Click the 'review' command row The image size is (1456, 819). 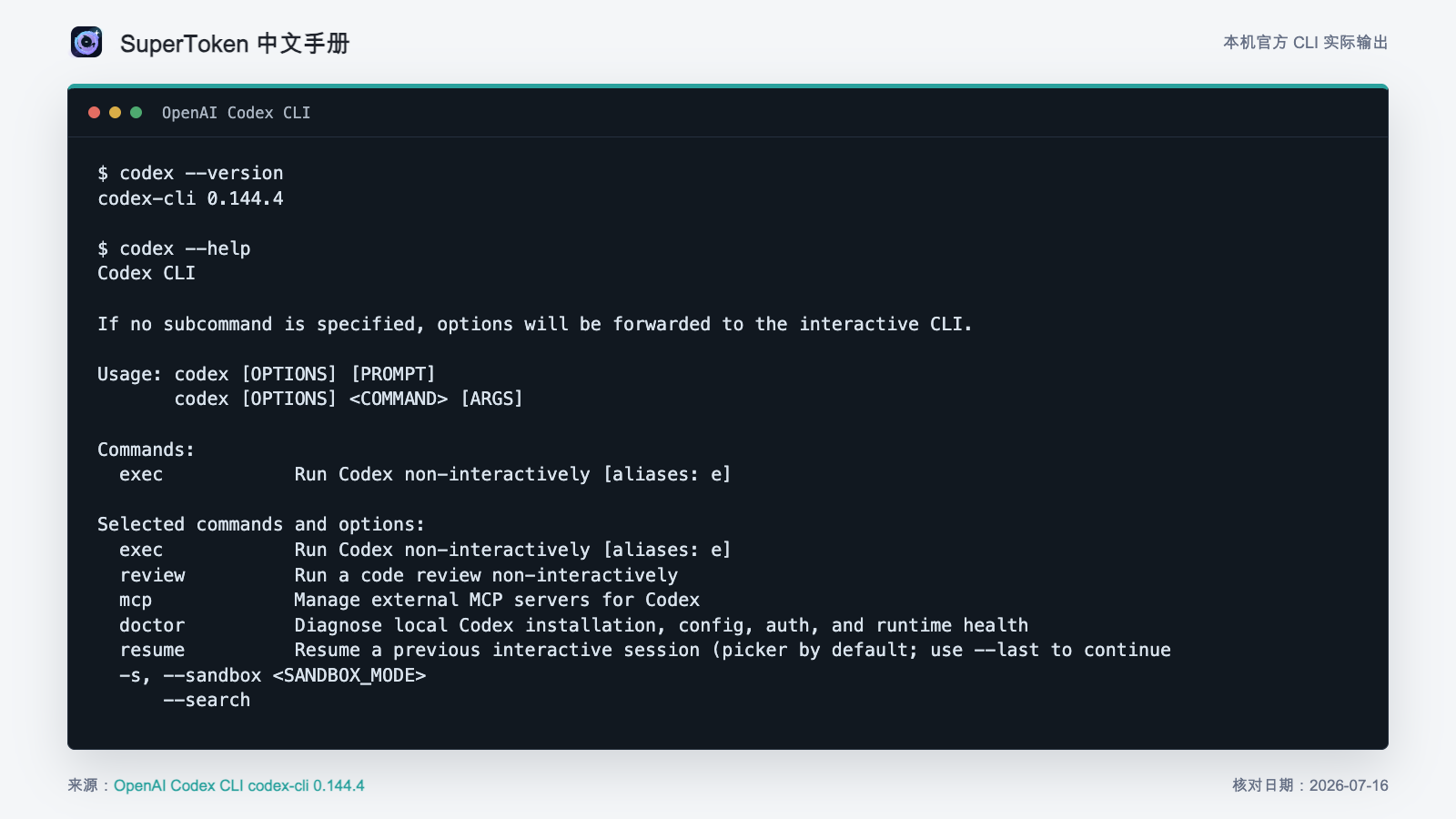399,575
